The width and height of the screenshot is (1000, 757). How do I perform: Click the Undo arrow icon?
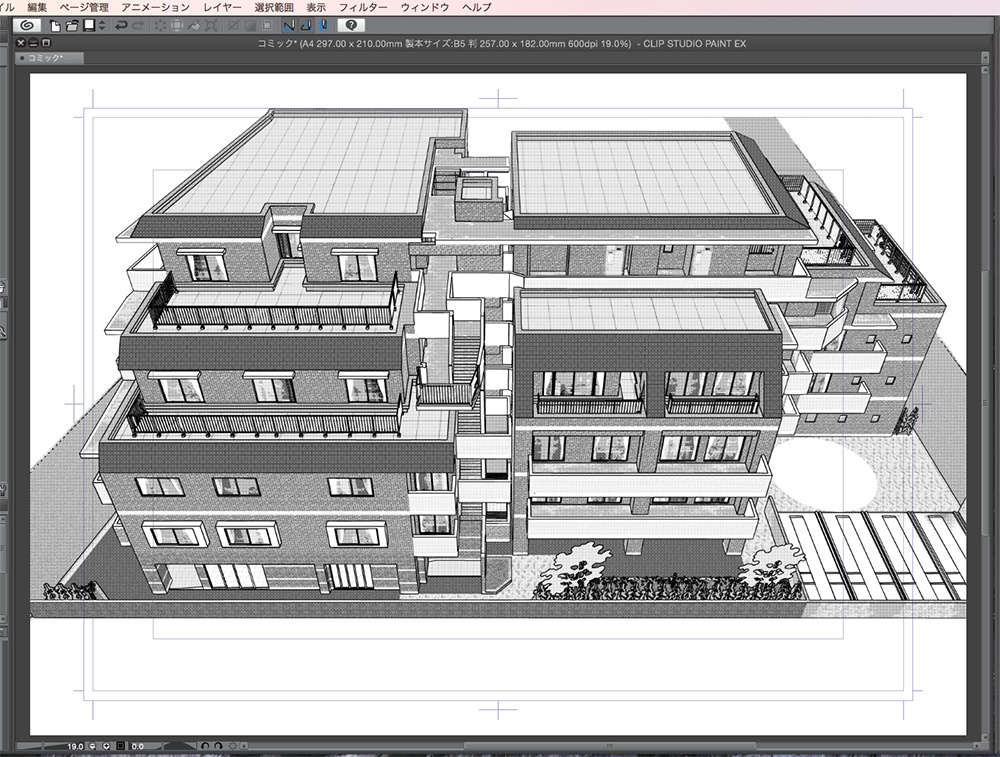pyautogui.click(x=119, y=25)
